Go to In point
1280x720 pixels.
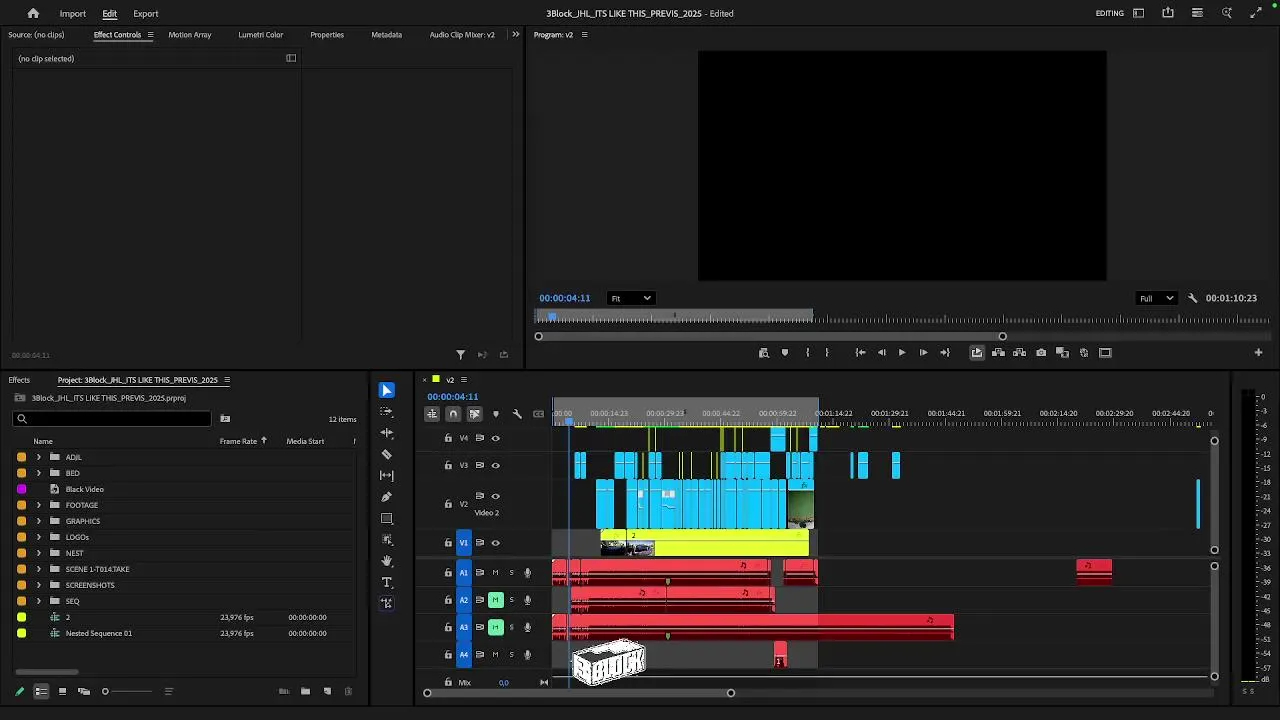tap(860, 352)
